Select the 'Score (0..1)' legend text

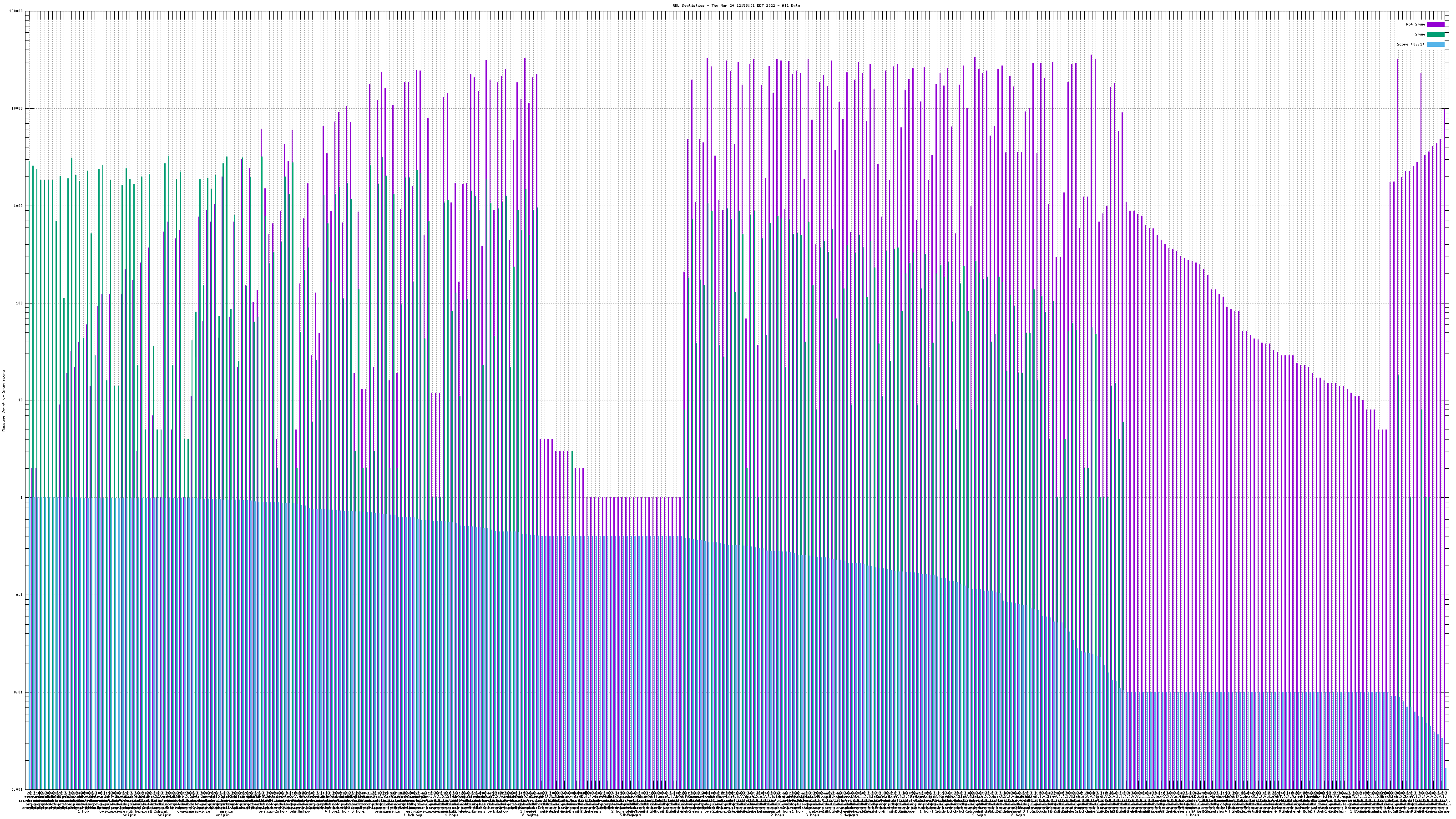1410,44
